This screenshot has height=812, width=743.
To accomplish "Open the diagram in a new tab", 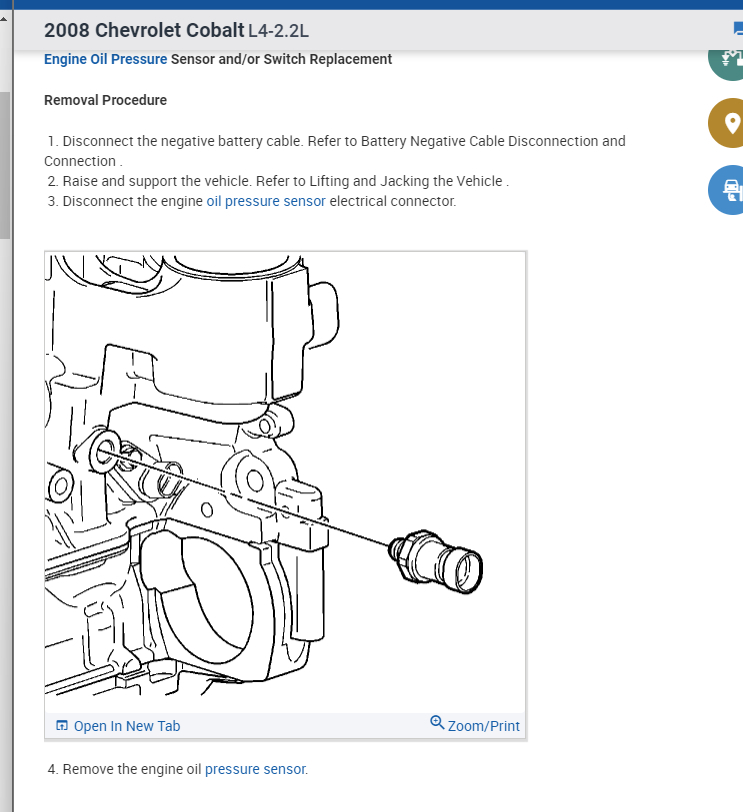I will pyautogui.click(x=127, y=726).
